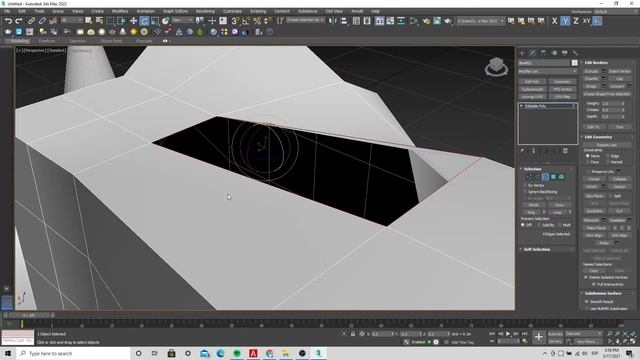Open the Edit menu
The image size is (640, 360).
[22, 11]
